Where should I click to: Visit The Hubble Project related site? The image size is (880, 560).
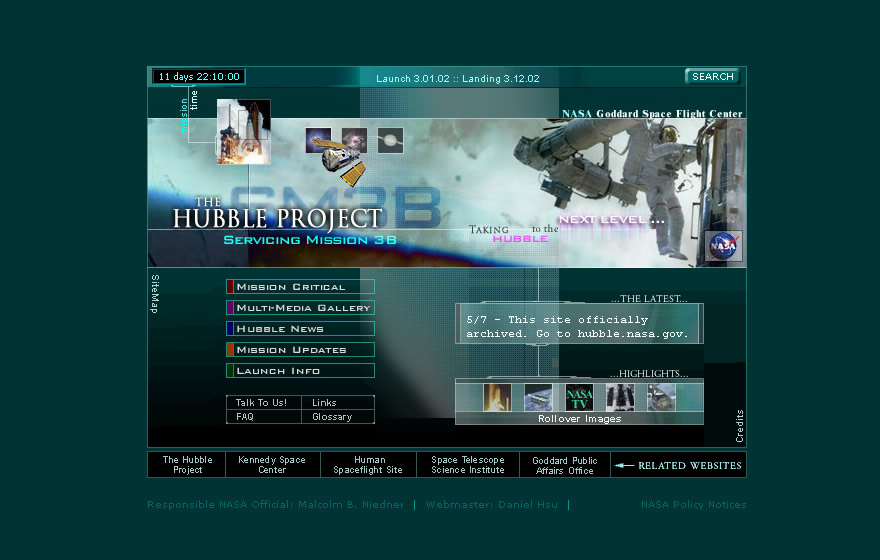pos(187,465)
